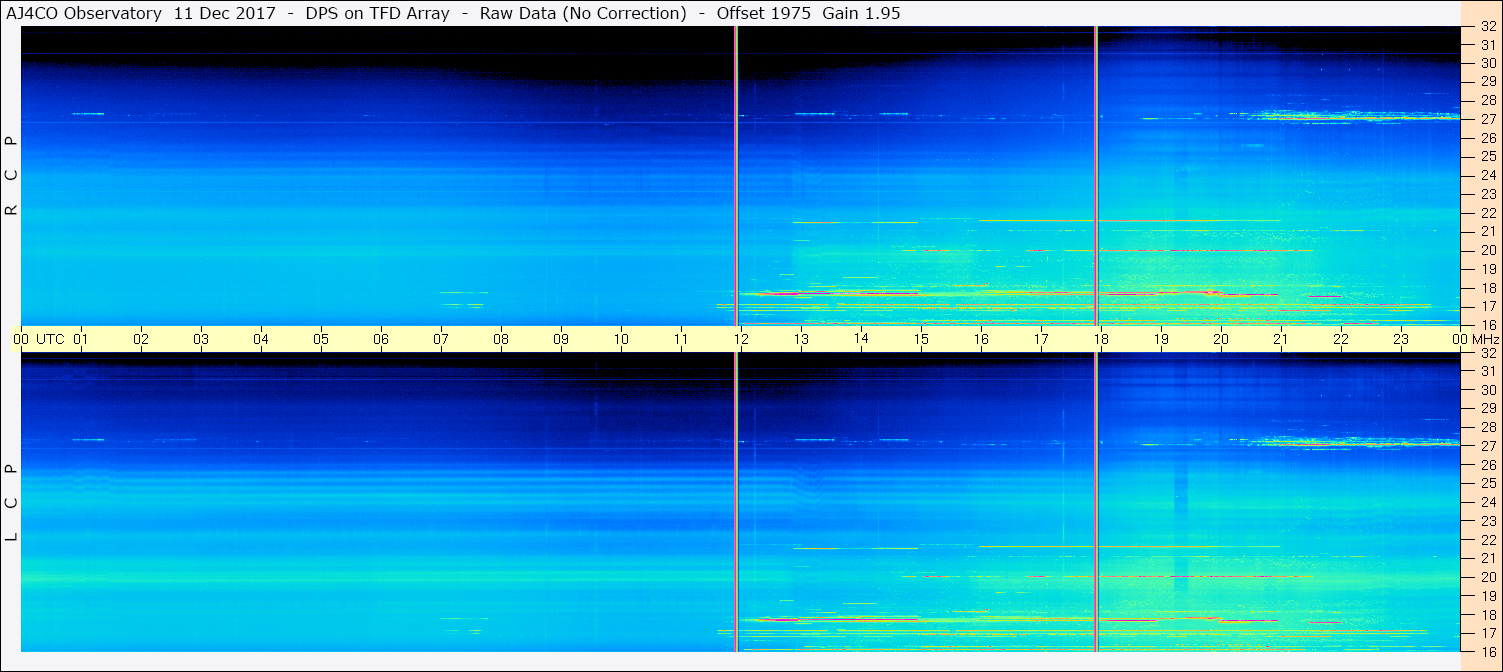1503x672 pixels.
Task: Select the '29' MHz label on LCP scale
Action: (x=1488, y=409)
